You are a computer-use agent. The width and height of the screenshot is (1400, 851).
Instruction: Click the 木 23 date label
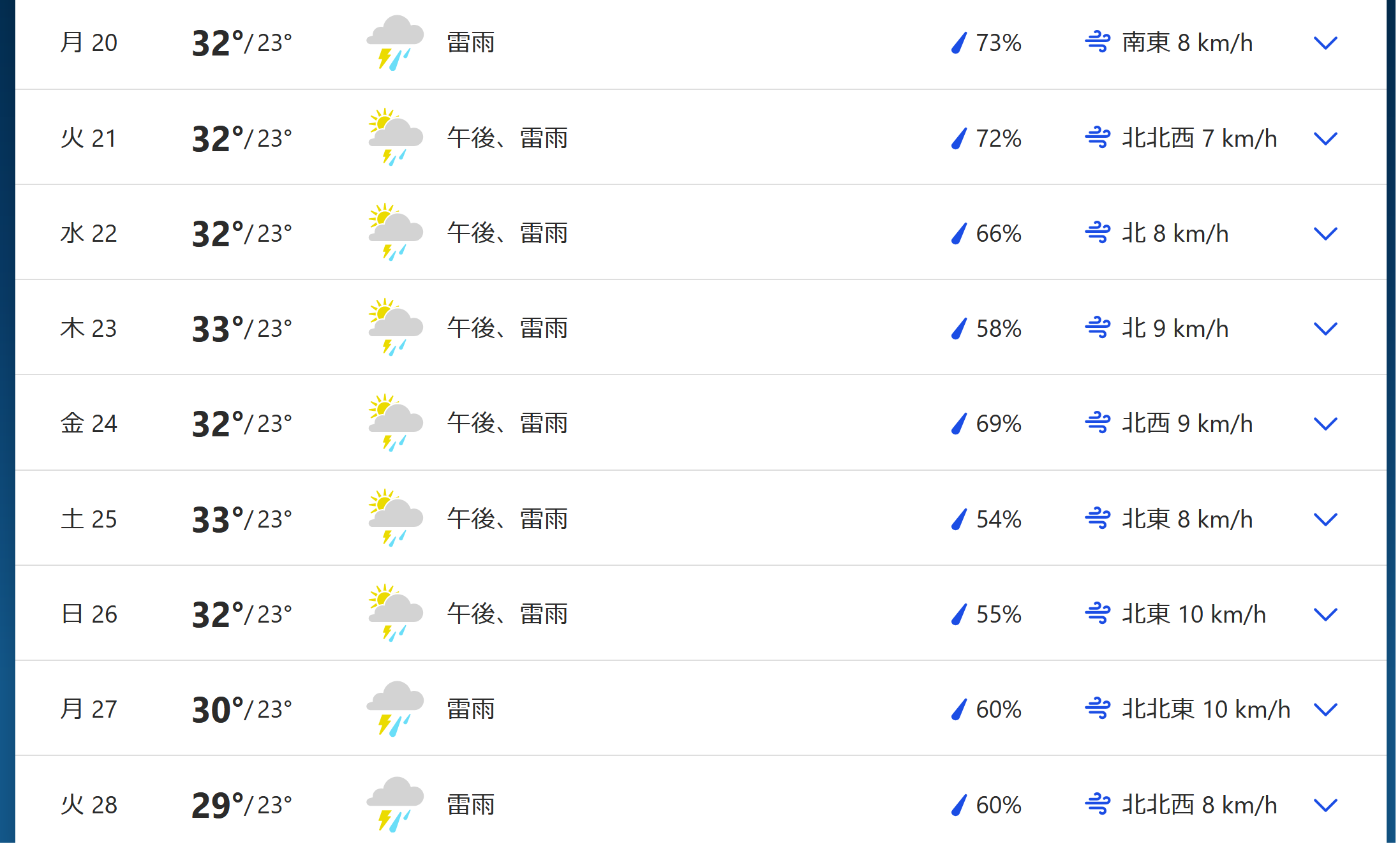(89, 329)
